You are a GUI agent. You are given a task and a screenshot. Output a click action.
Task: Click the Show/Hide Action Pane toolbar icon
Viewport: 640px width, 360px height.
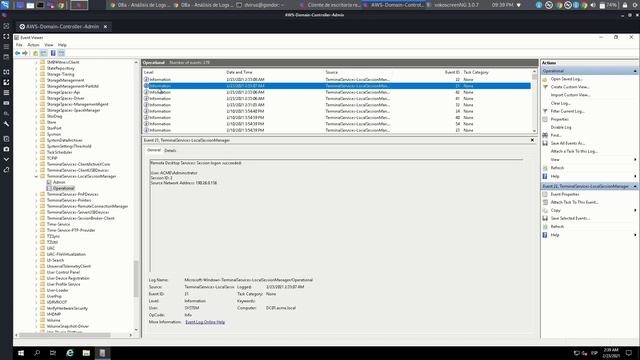coord(61,53)
